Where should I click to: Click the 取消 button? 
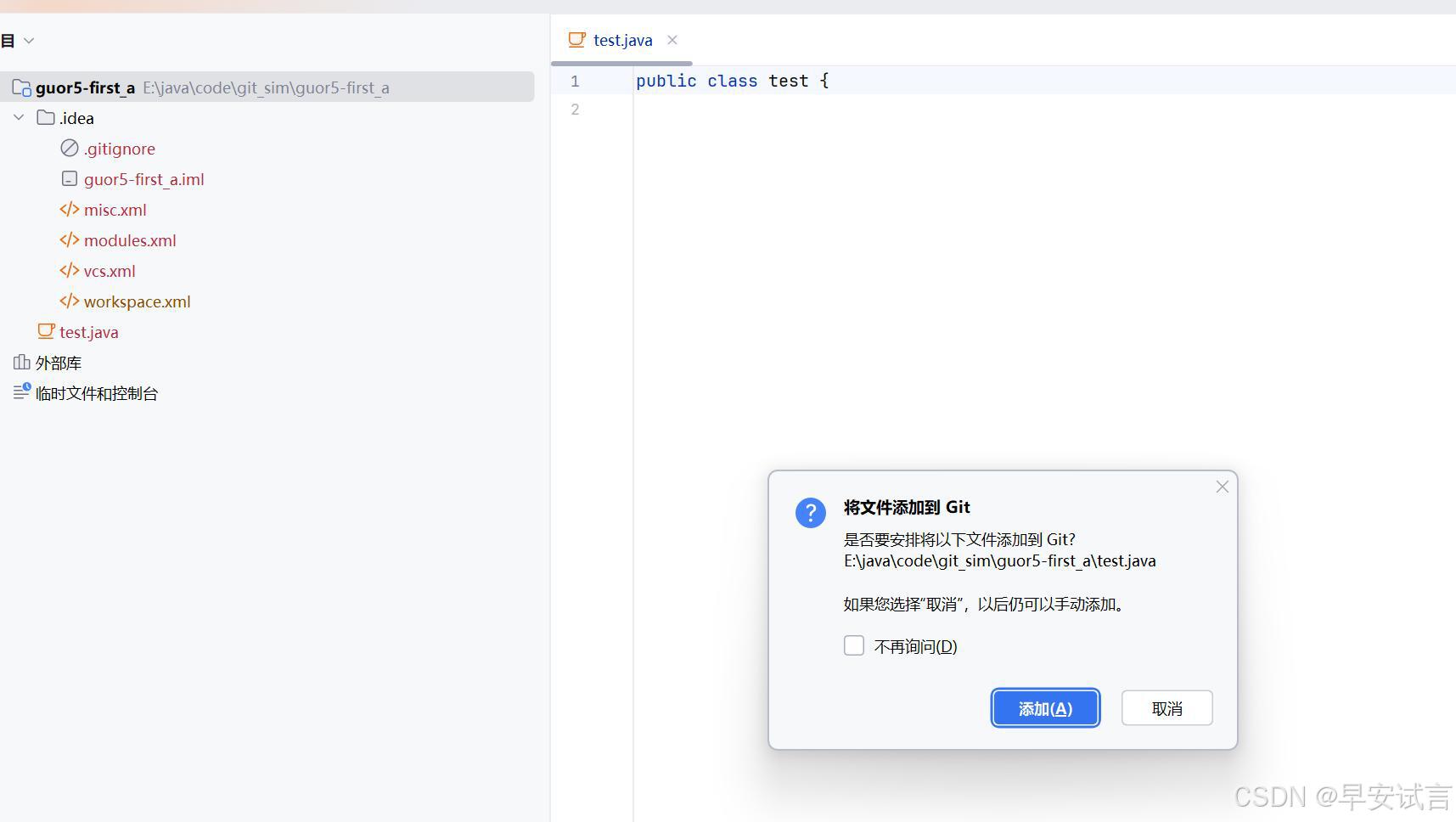[1166, 708]
